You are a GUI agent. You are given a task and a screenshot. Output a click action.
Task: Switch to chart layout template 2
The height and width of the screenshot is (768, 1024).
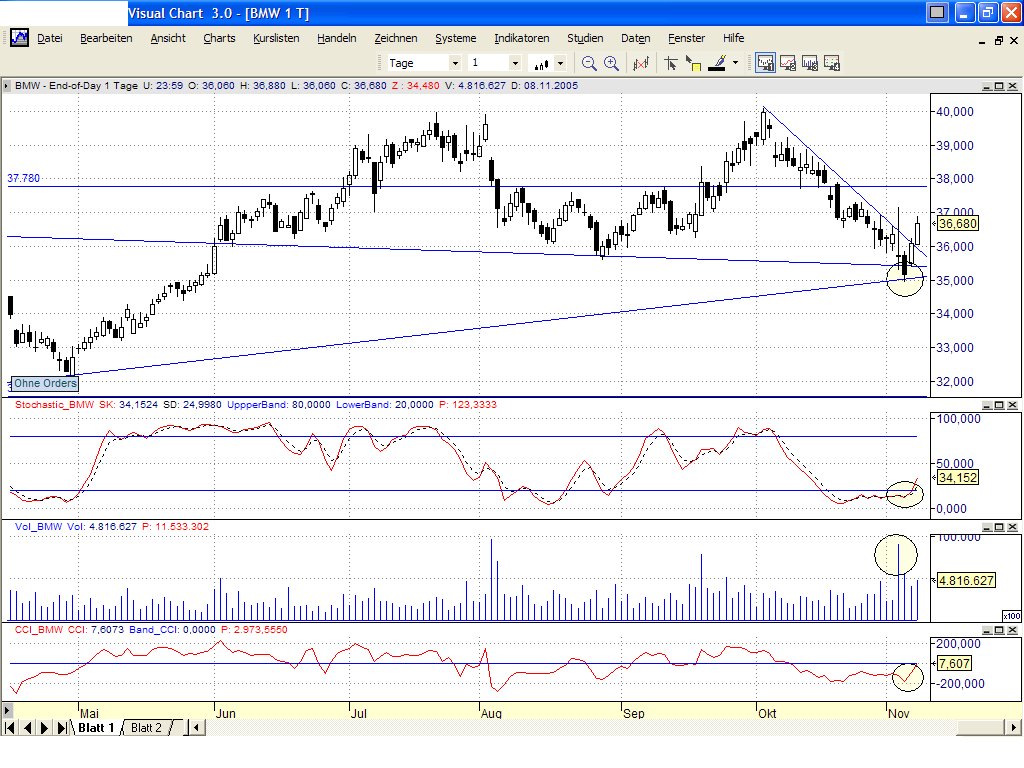[788, 61]
